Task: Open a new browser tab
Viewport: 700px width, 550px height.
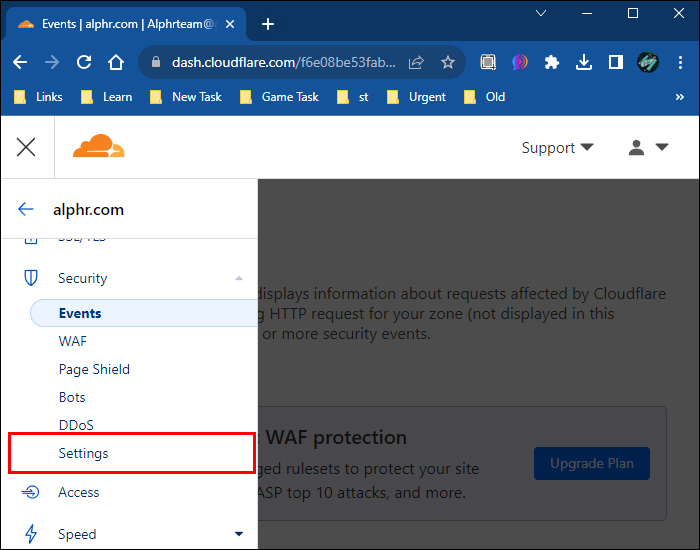Action: tap(268, 24)
